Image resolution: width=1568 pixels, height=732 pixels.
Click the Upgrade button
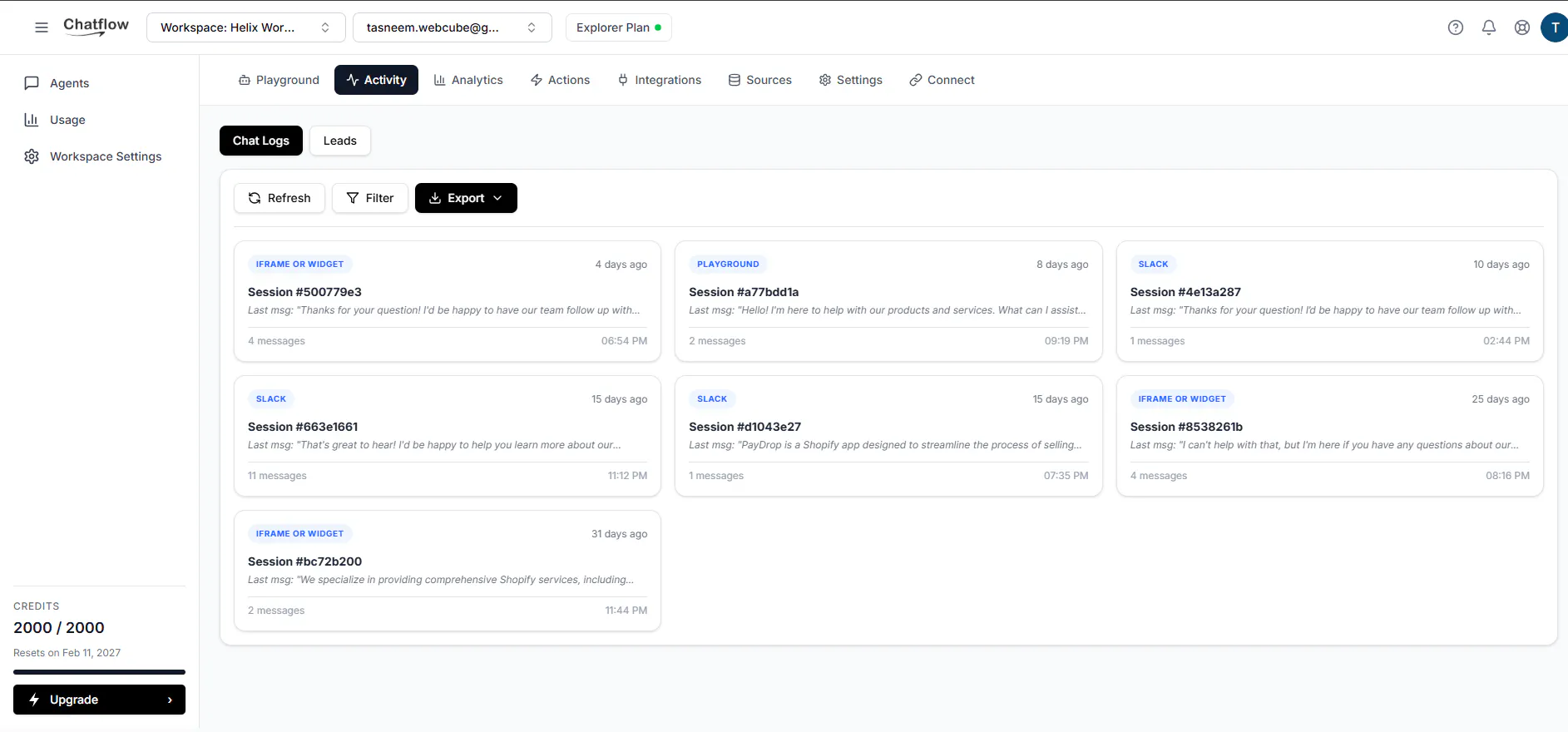pyautogui.click(x=99, y=700)
